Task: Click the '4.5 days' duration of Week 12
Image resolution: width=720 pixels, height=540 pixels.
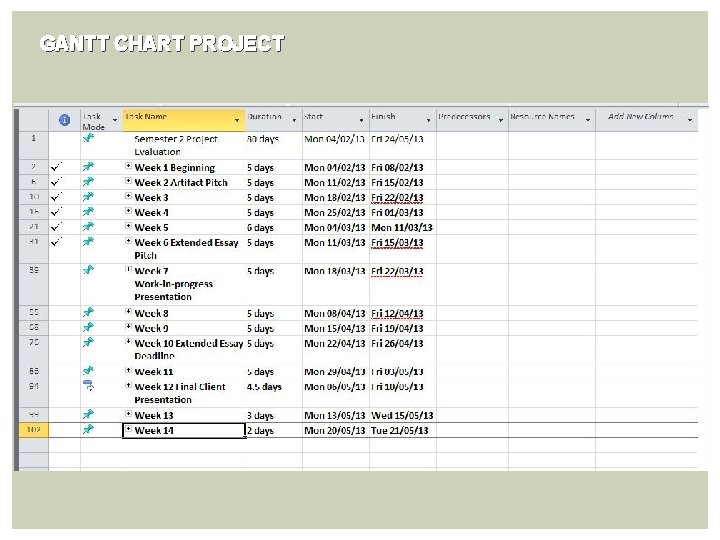Action: click(x=264, y=387)
